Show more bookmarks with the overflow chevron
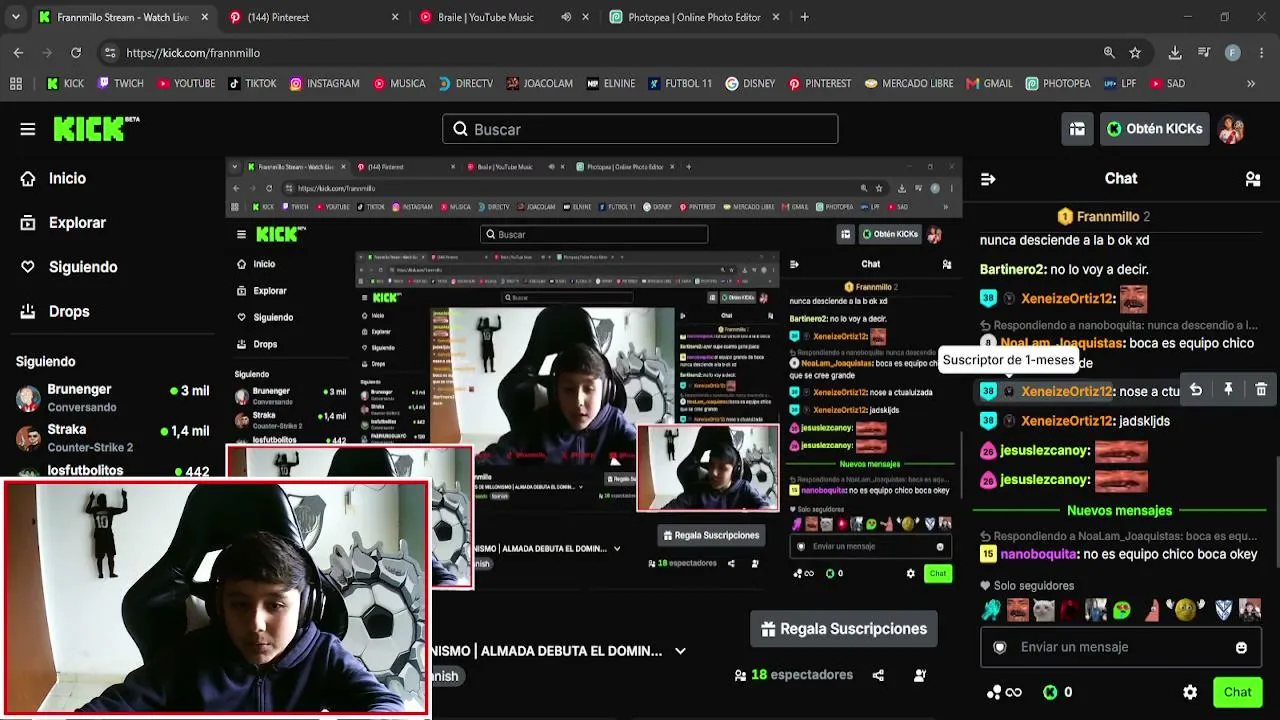This screenshot has width=1280, height=720. coord(1251,84)
